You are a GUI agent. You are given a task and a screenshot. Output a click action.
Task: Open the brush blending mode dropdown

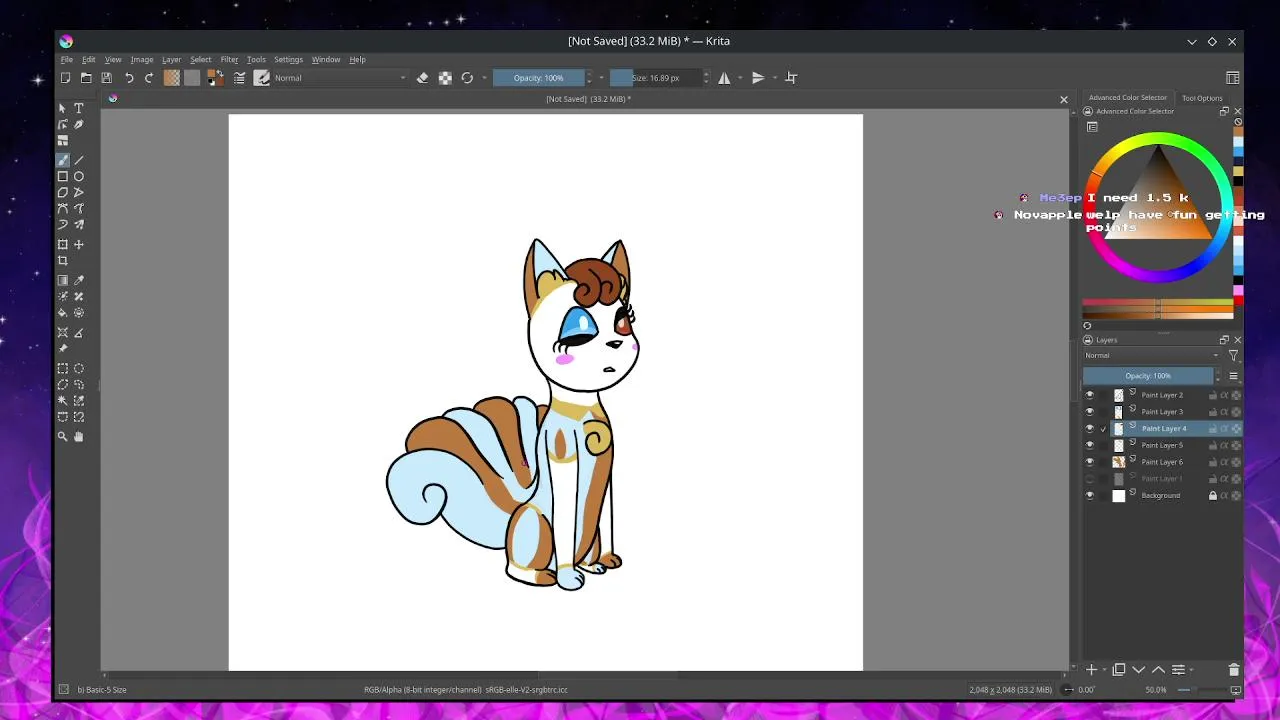pyautogui.click(x=341, y=78)
